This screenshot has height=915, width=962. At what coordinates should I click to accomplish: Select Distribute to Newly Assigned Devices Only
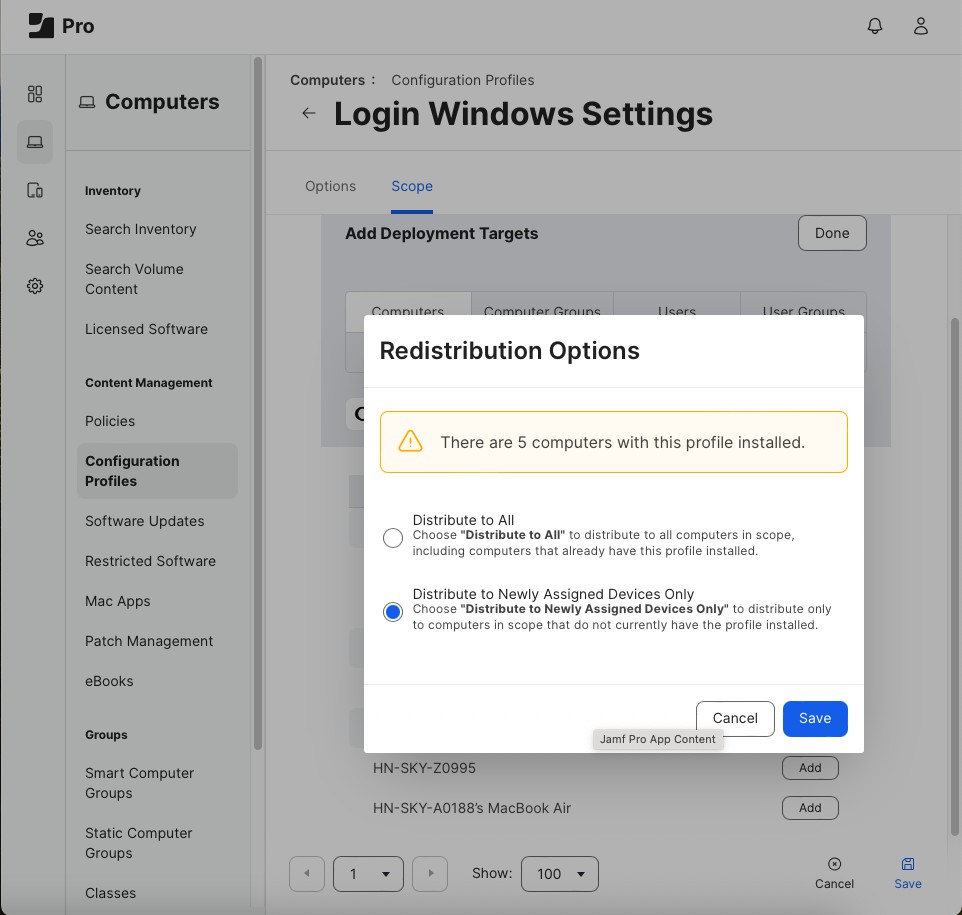point(393,612)
